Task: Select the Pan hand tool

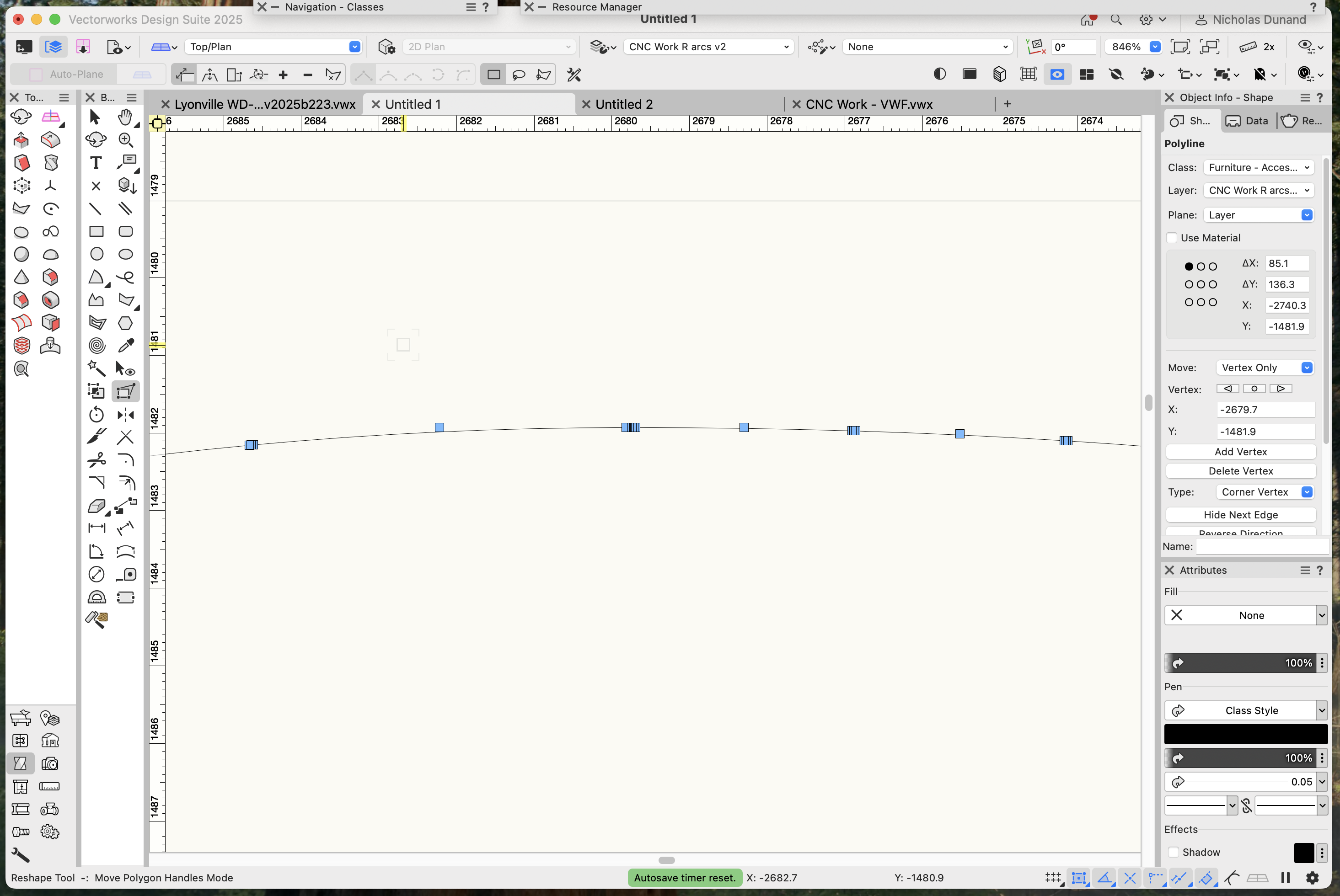Action: tap(124, 117)
